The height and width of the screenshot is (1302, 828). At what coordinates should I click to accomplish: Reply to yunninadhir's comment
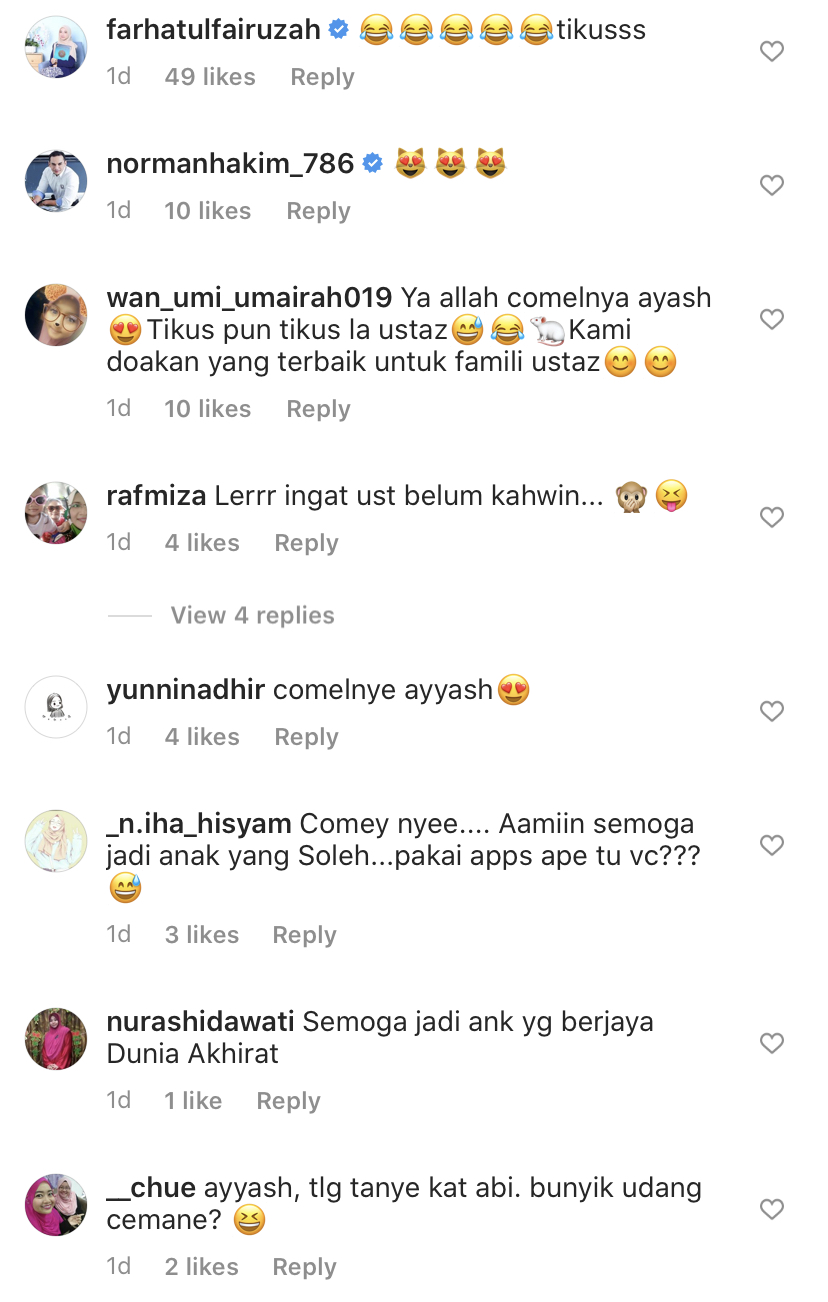(x=306, y=737)
